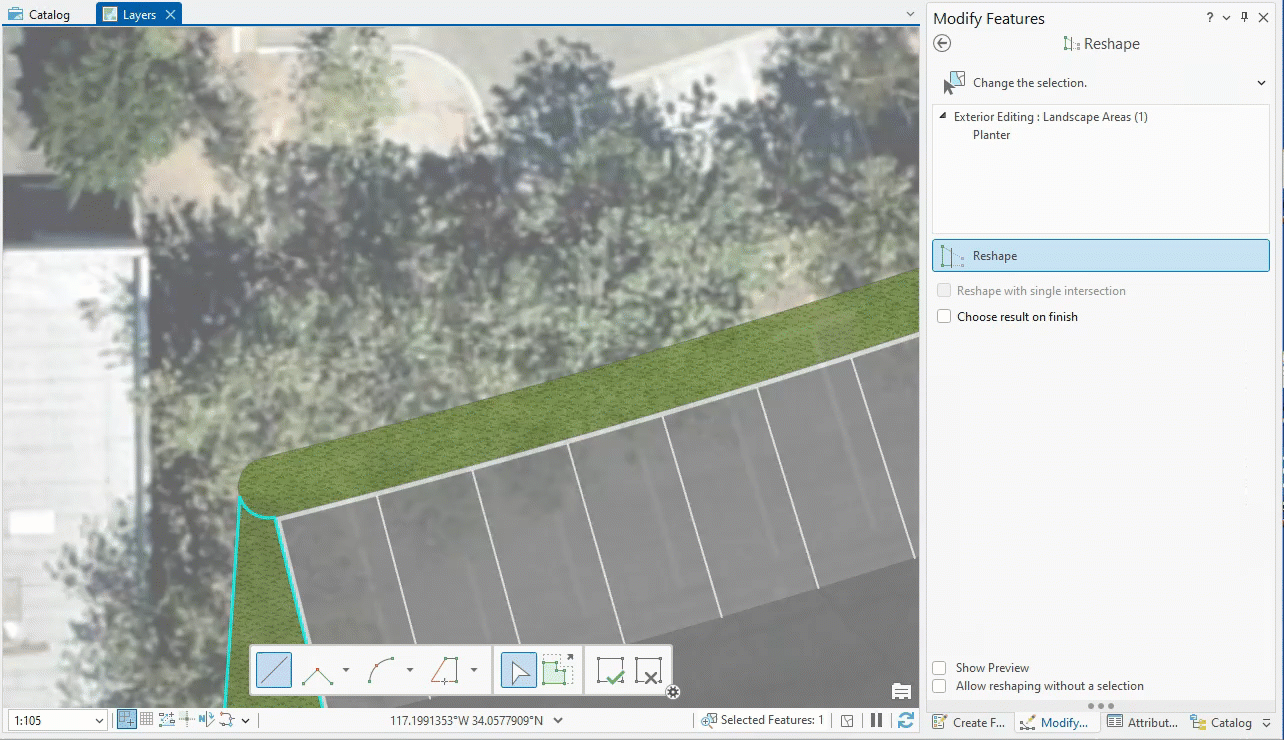
Task: Open the Modify Features pane options menu
Action: pos(1227,18)
